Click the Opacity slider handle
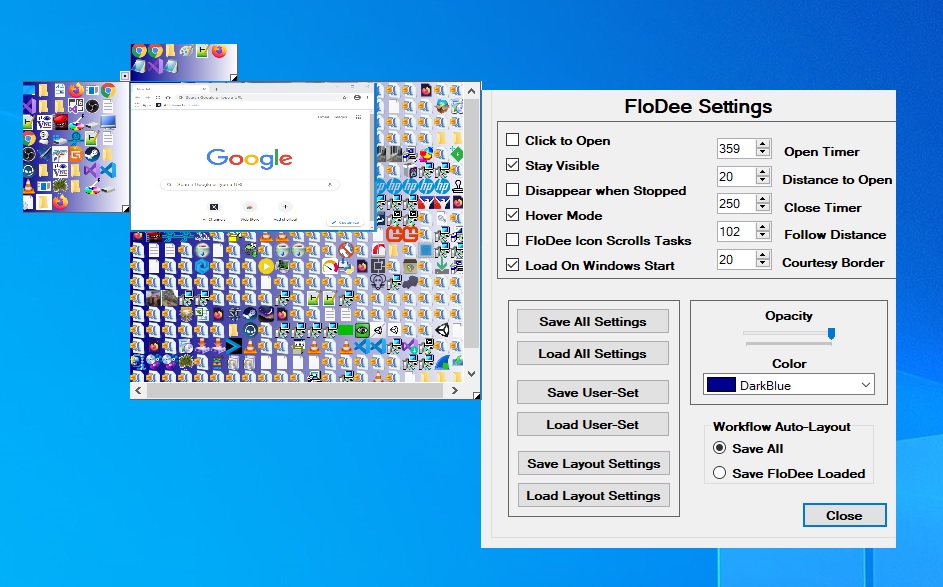 tap(832, 334)
